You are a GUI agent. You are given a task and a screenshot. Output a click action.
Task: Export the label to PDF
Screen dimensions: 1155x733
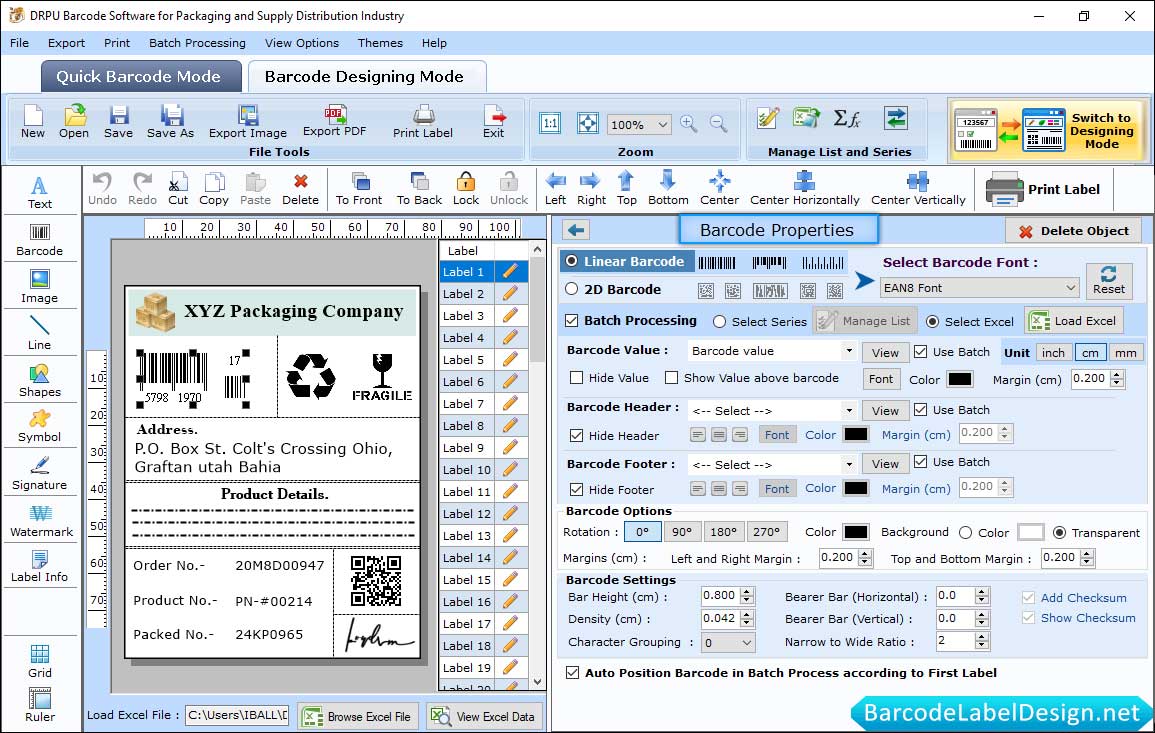[334, 122]
